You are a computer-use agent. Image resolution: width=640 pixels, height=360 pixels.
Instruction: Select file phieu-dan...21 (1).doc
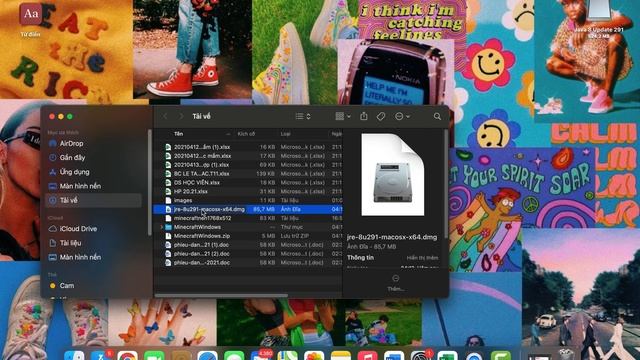[201, 245]
